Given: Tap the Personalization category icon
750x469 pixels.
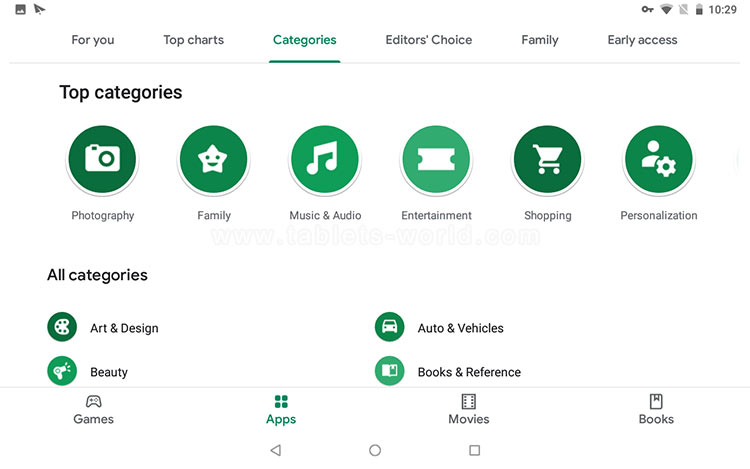Looking at the screenshot, I should (658, 158).
